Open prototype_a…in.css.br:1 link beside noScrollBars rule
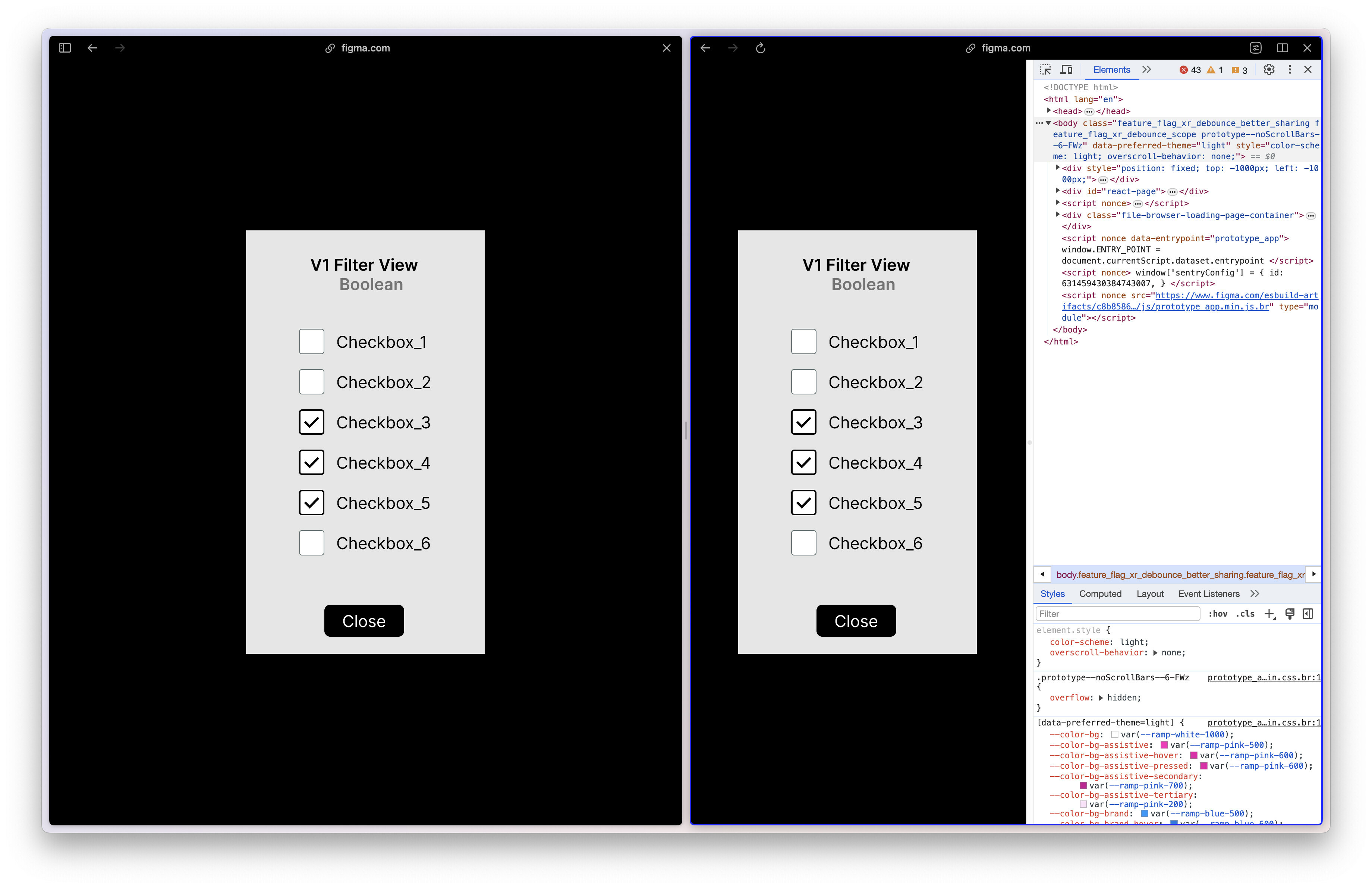The height and width of the screenshot is (888, 1372). click(1264, 678)
